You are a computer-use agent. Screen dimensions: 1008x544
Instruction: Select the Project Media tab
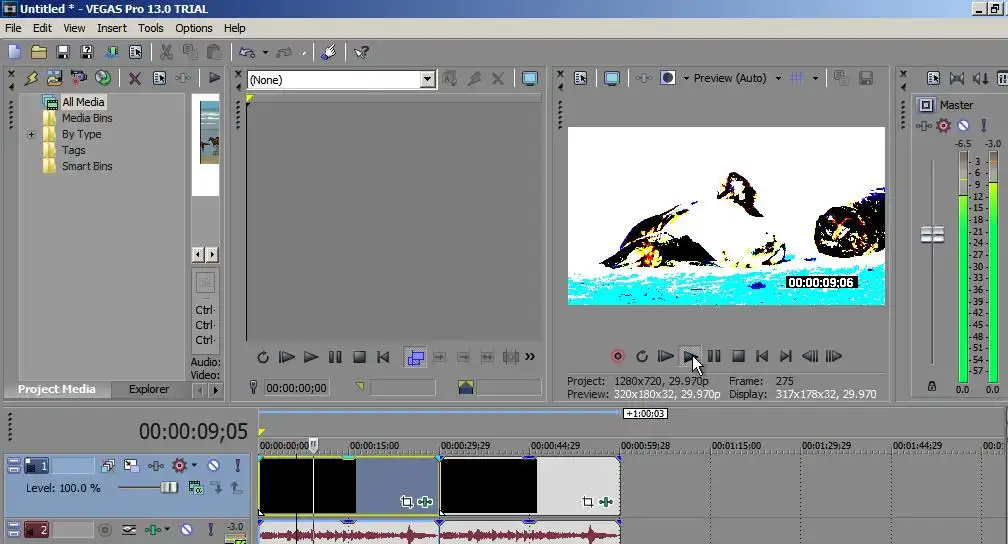click(x=57, y=389)
